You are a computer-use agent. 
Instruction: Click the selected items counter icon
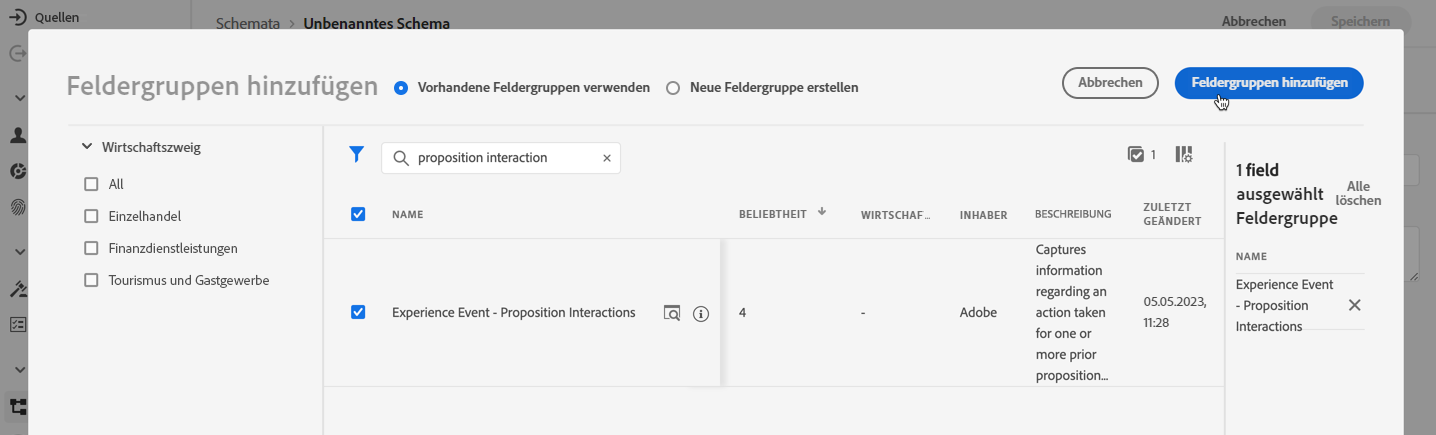tap(1136, 154)
